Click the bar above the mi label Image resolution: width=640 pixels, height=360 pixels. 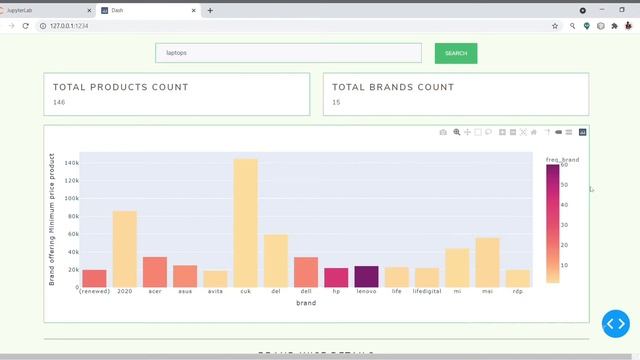pos(457,268)
